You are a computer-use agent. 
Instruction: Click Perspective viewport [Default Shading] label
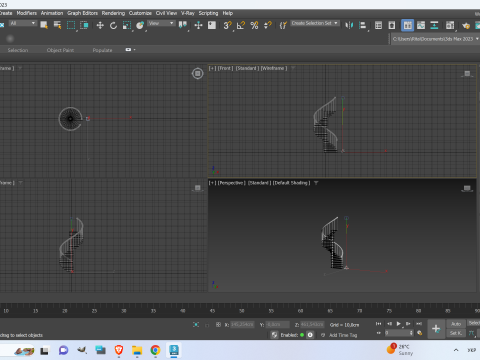pos(292,183)
